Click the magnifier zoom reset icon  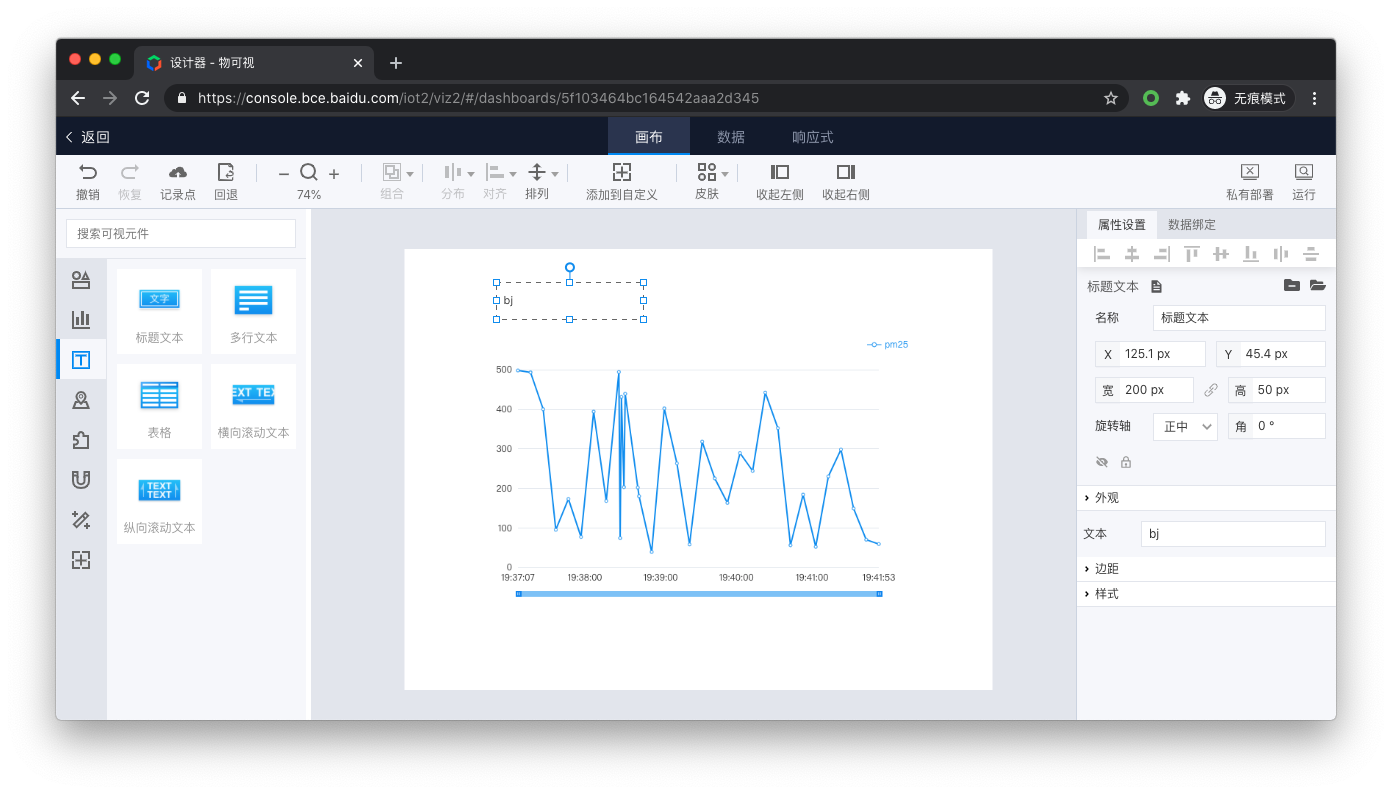309,172
